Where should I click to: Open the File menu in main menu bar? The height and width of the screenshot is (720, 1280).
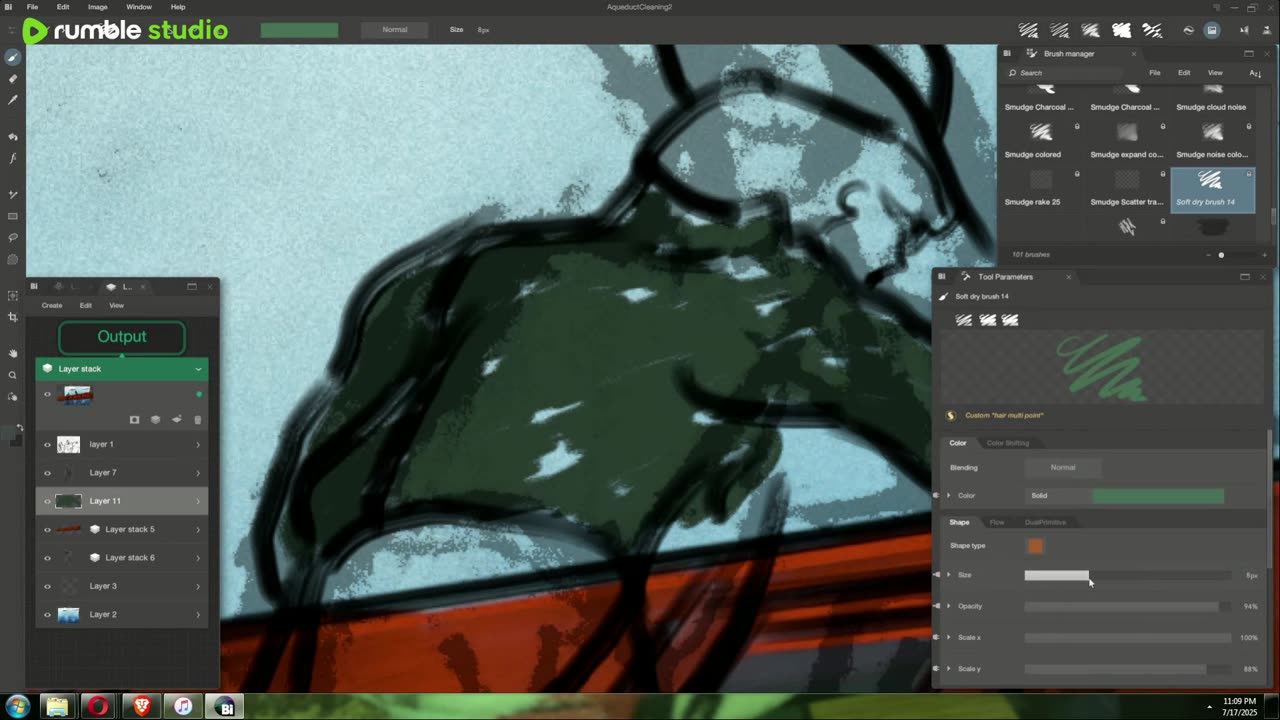(32, 7)
